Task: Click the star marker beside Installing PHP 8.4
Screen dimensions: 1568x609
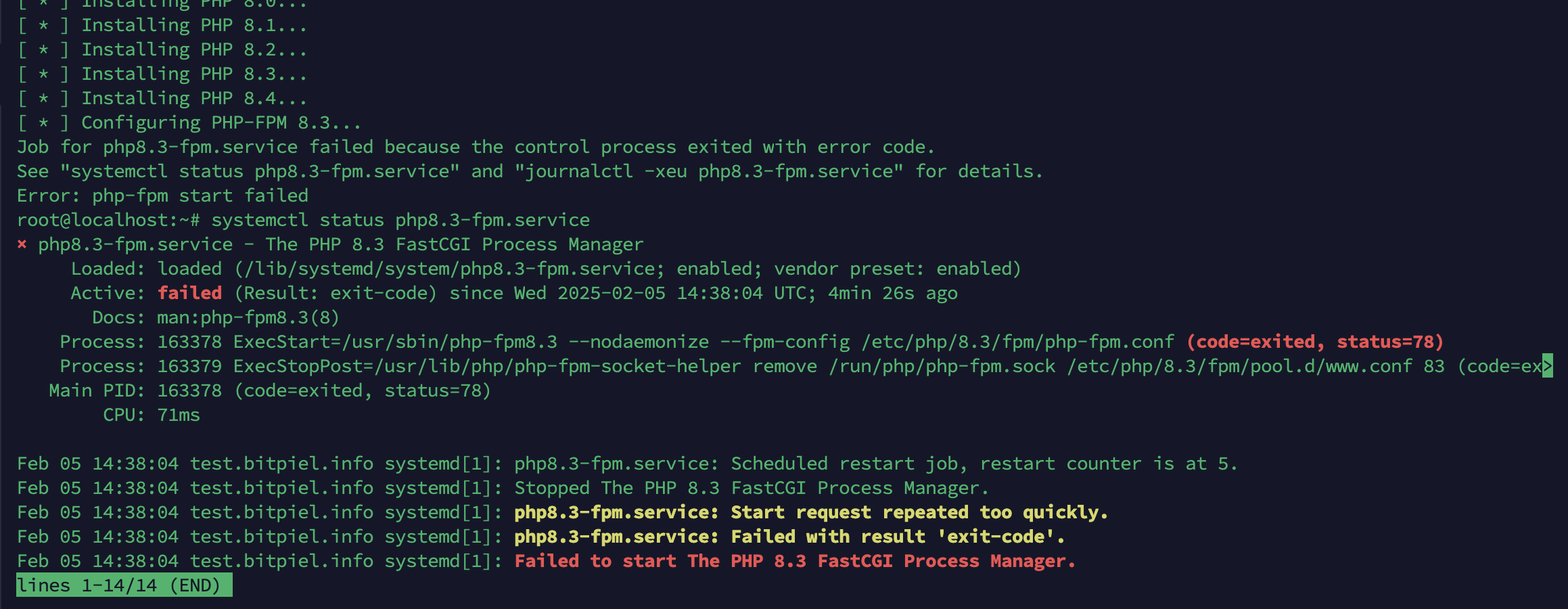Action: coord(43,98)
